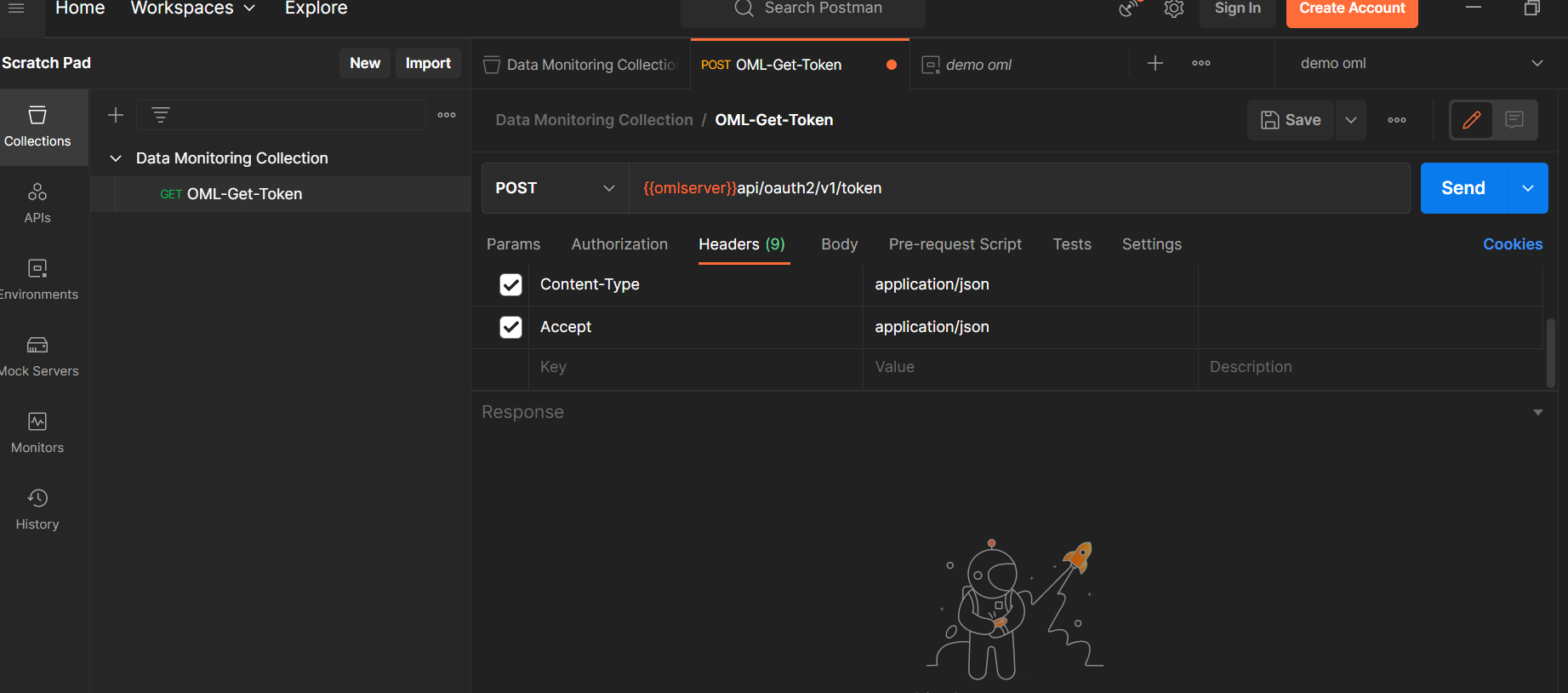Open the request three-dot options beside Save
Image resolution: width=1568 pixels, height=693 pixels.
[1397, 120]
